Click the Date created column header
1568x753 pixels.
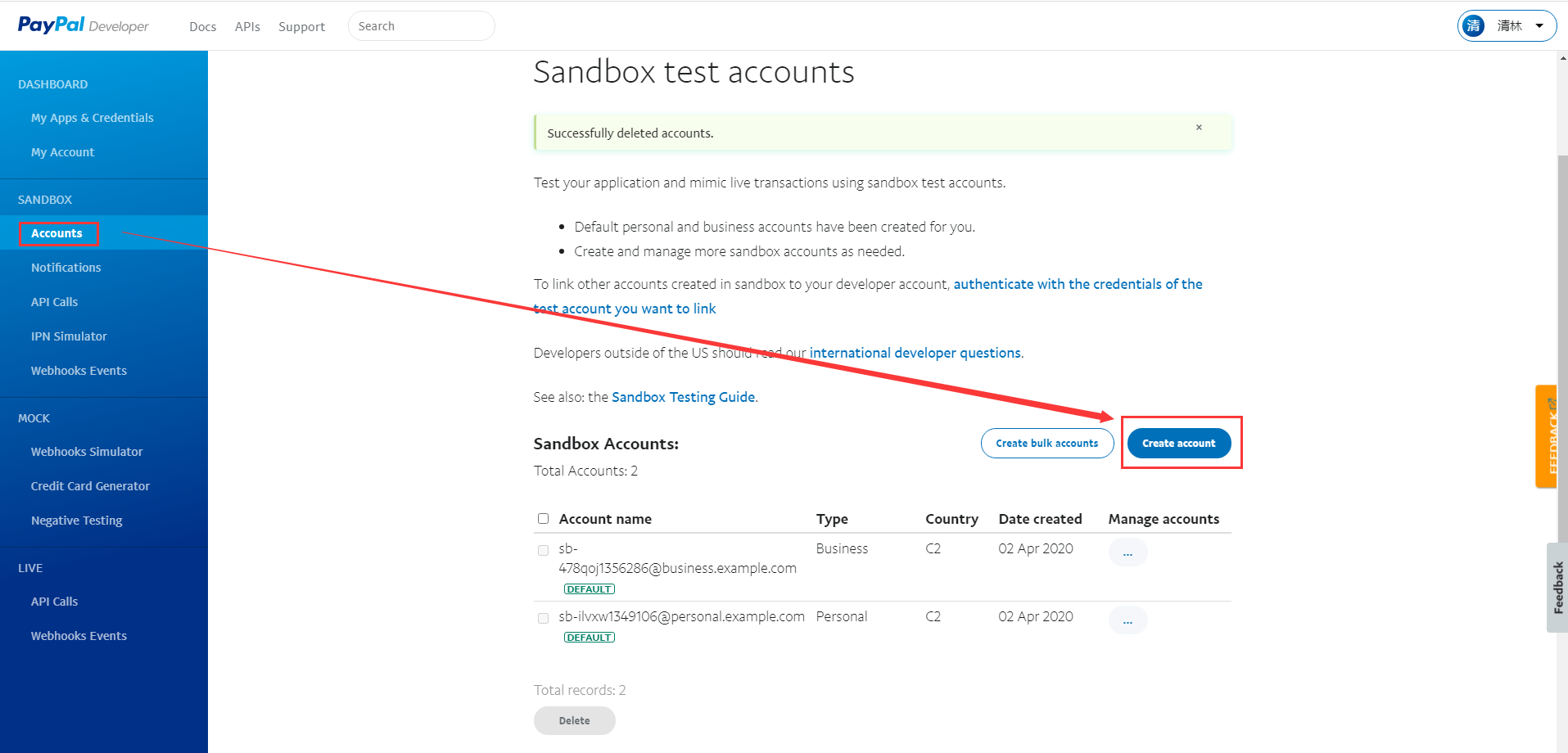click(x=1040, y=519)
